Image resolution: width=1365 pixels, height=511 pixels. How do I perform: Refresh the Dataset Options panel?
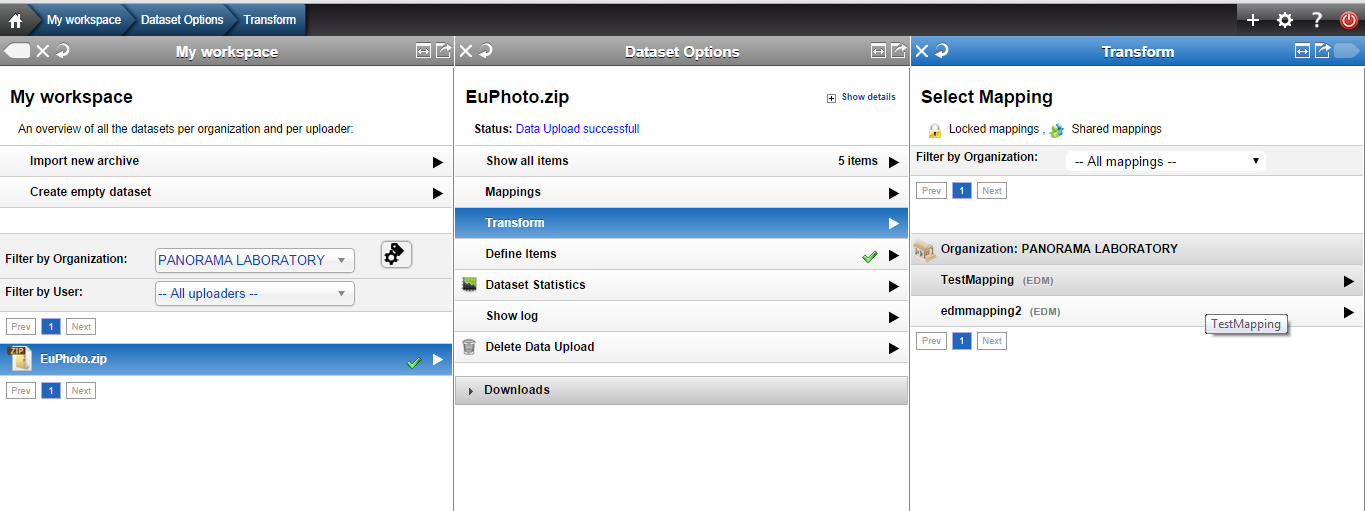tap(486, 51)
